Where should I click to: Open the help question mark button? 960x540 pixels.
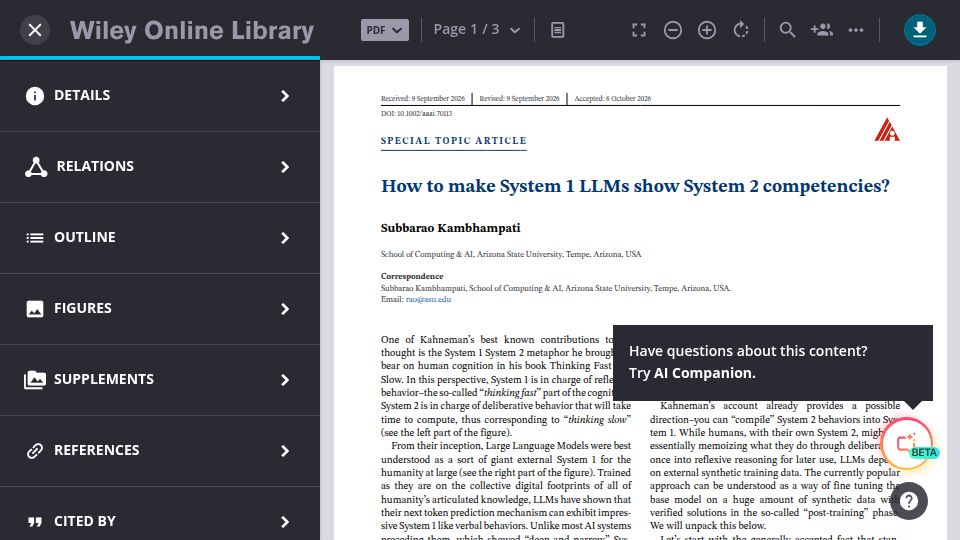[909, 501]
